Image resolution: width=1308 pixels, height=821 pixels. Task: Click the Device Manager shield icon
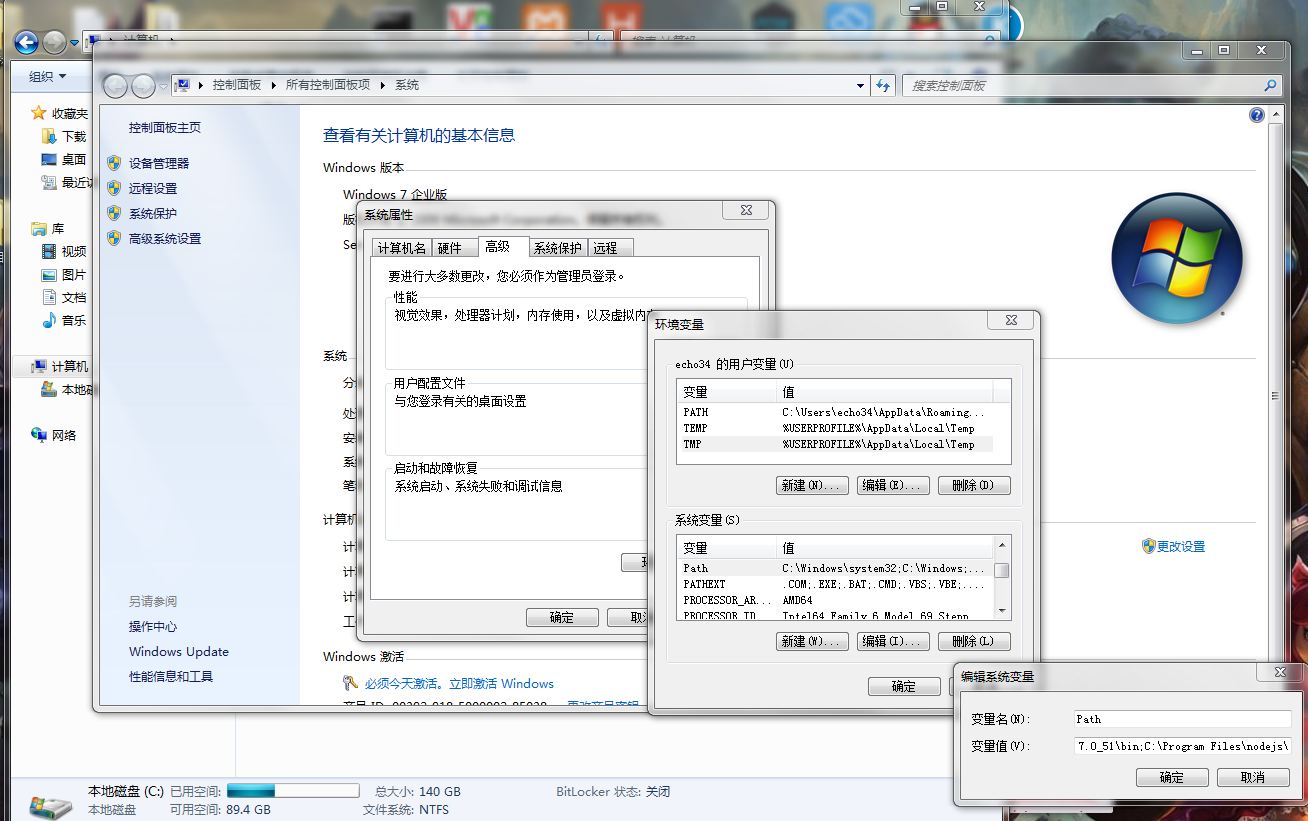(114, 163)
